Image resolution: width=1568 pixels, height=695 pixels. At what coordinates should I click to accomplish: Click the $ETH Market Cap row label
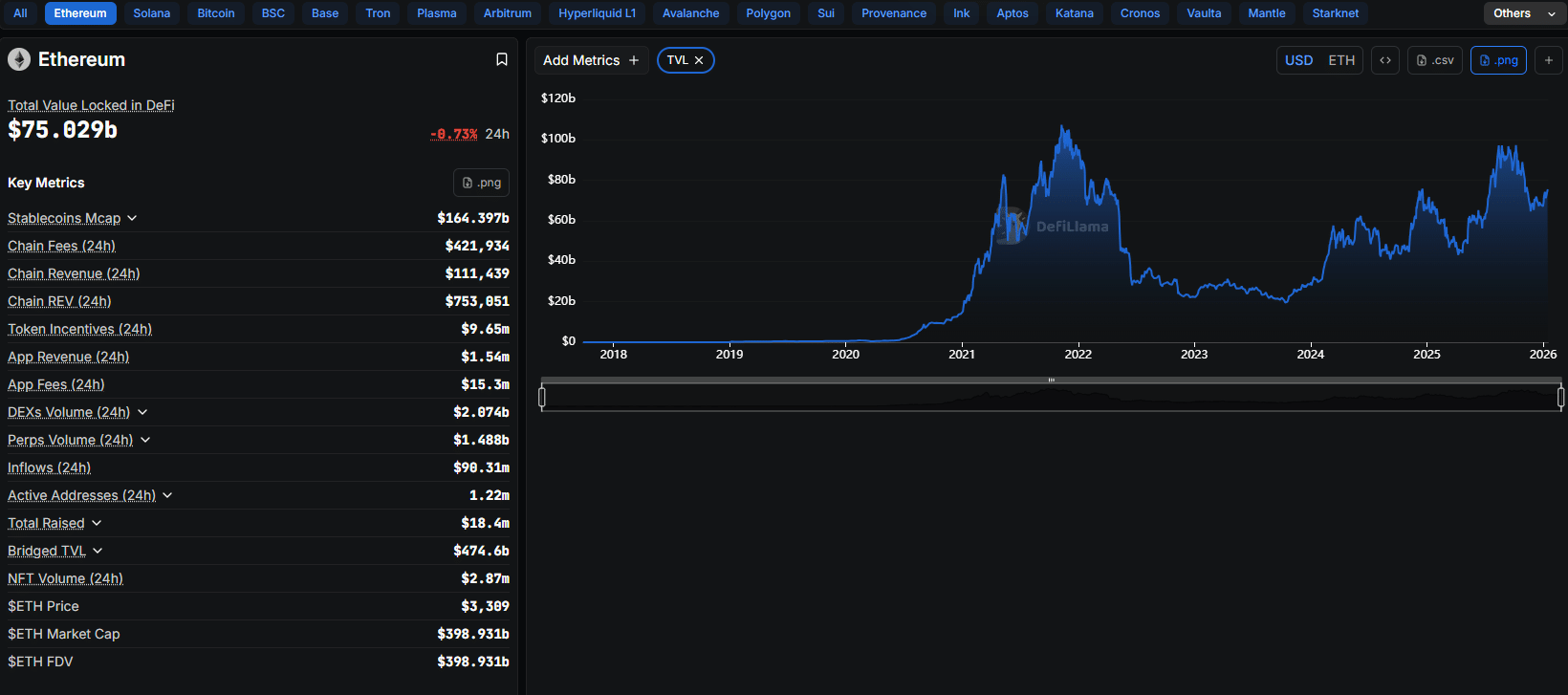[x=64, y=634]
